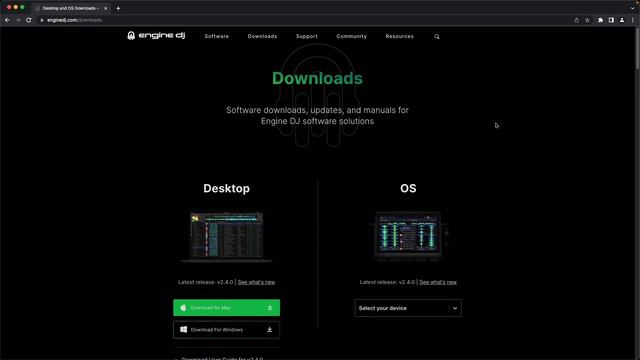The height and width of the screenshot is (360, 640).
Task: Open the Community menu
Action: pos(351,36)
